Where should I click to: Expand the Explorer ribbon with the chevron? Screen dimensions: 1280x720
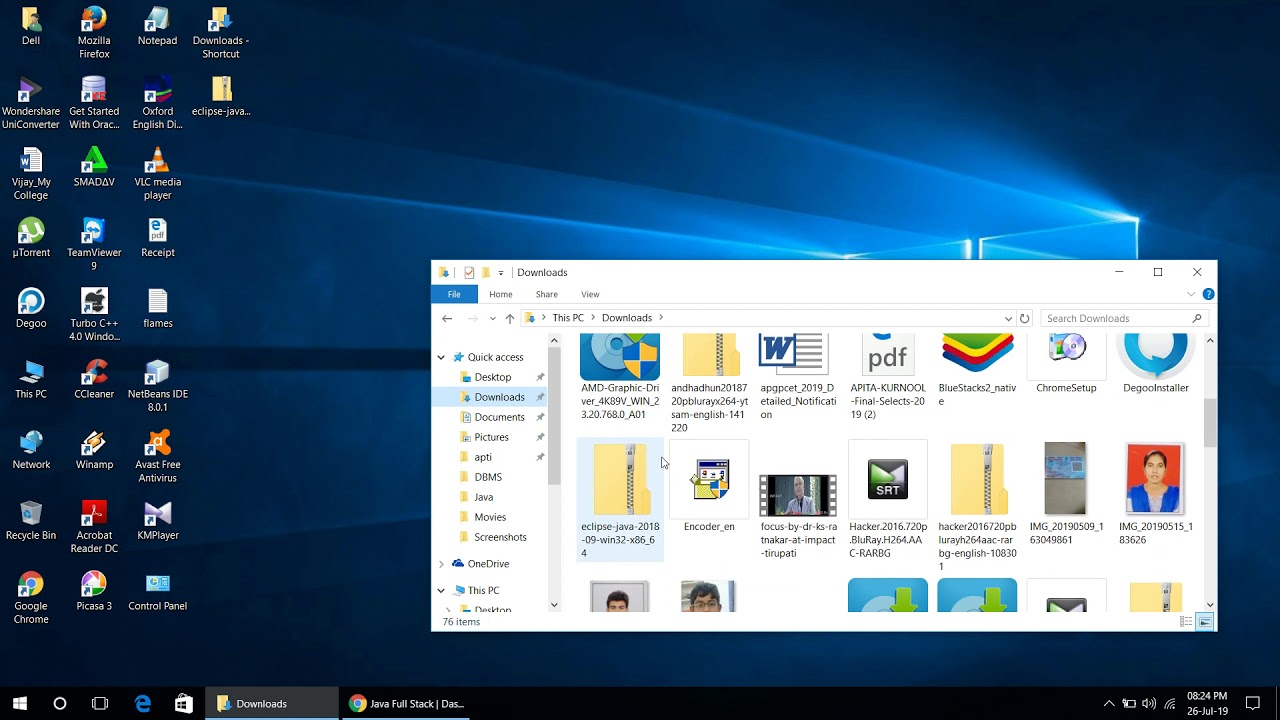point(1191,294)
